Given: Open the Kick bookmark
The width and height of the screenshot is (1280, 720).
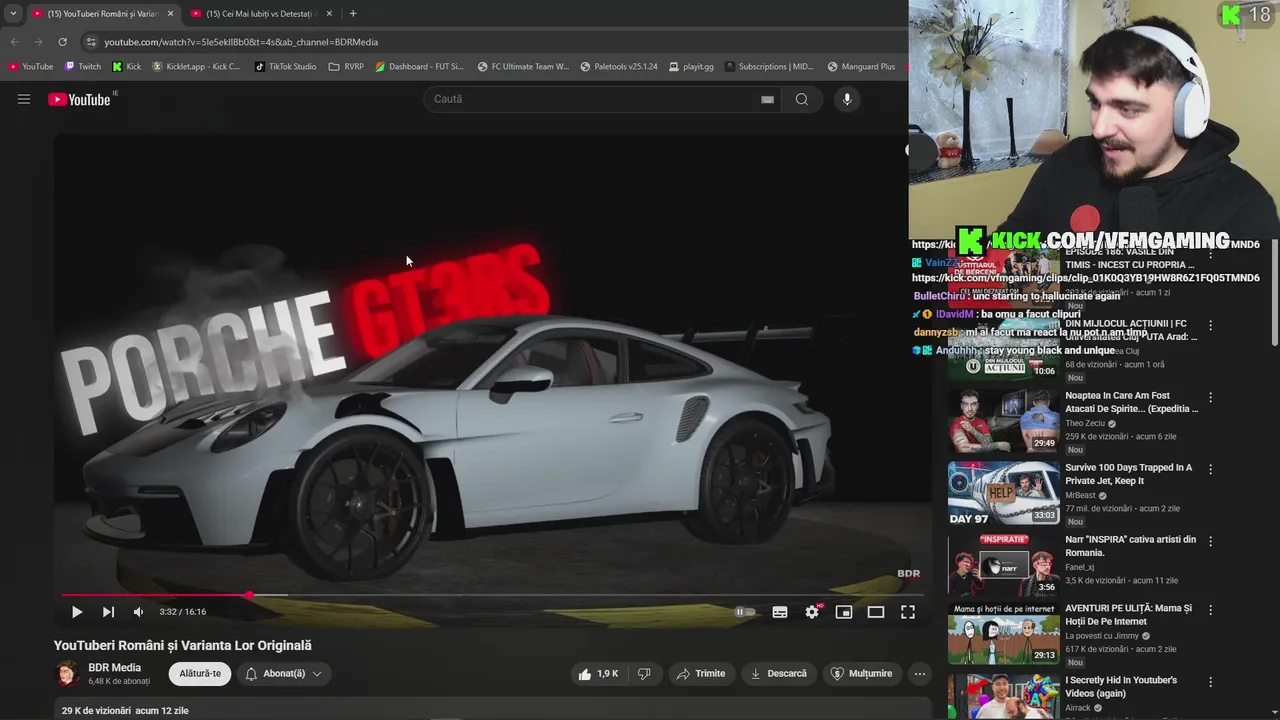Looking at the screenshot, I should coord(127,67).
